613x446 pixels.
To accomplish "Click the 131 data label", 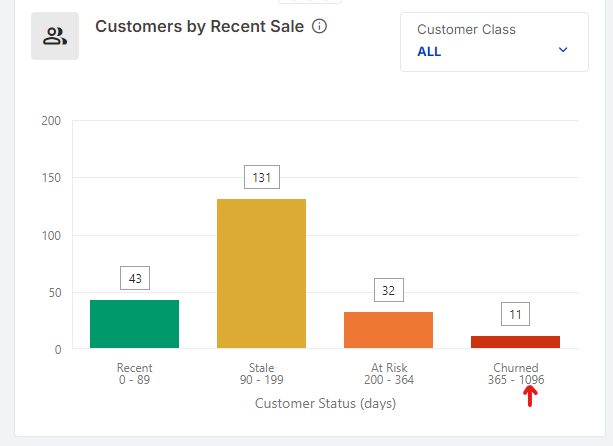I will pyautogui.click(x=261, y=177).
